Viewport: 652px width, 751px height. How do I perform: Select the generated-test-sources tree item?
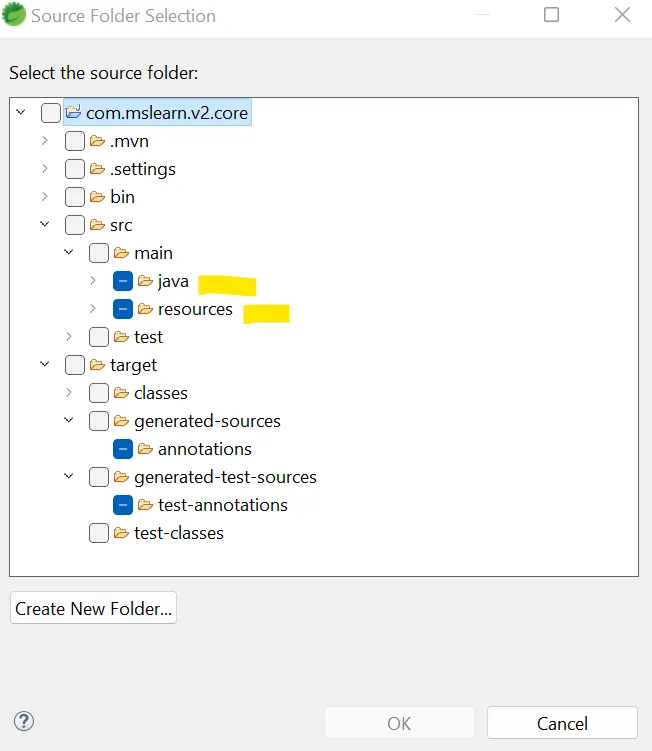225,477
